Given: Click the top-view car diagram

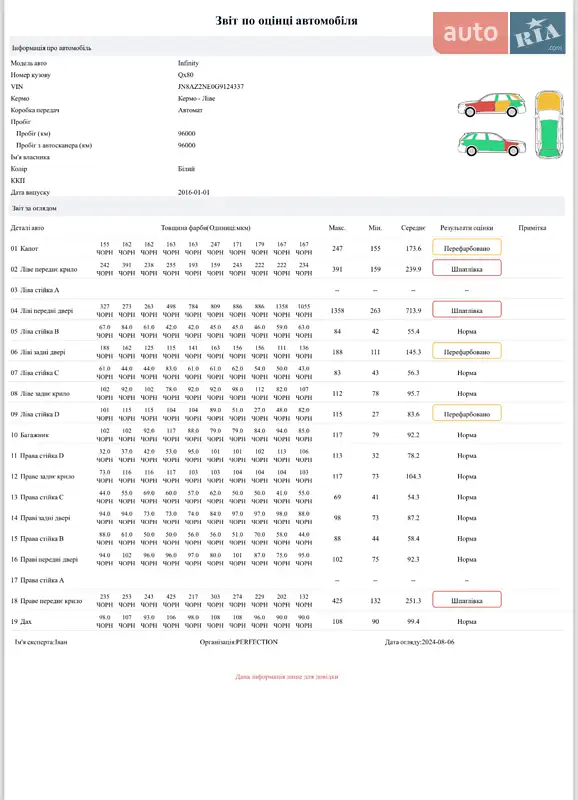Looking at the screenshot, I should pyautogui.click(x=549, y=124).
